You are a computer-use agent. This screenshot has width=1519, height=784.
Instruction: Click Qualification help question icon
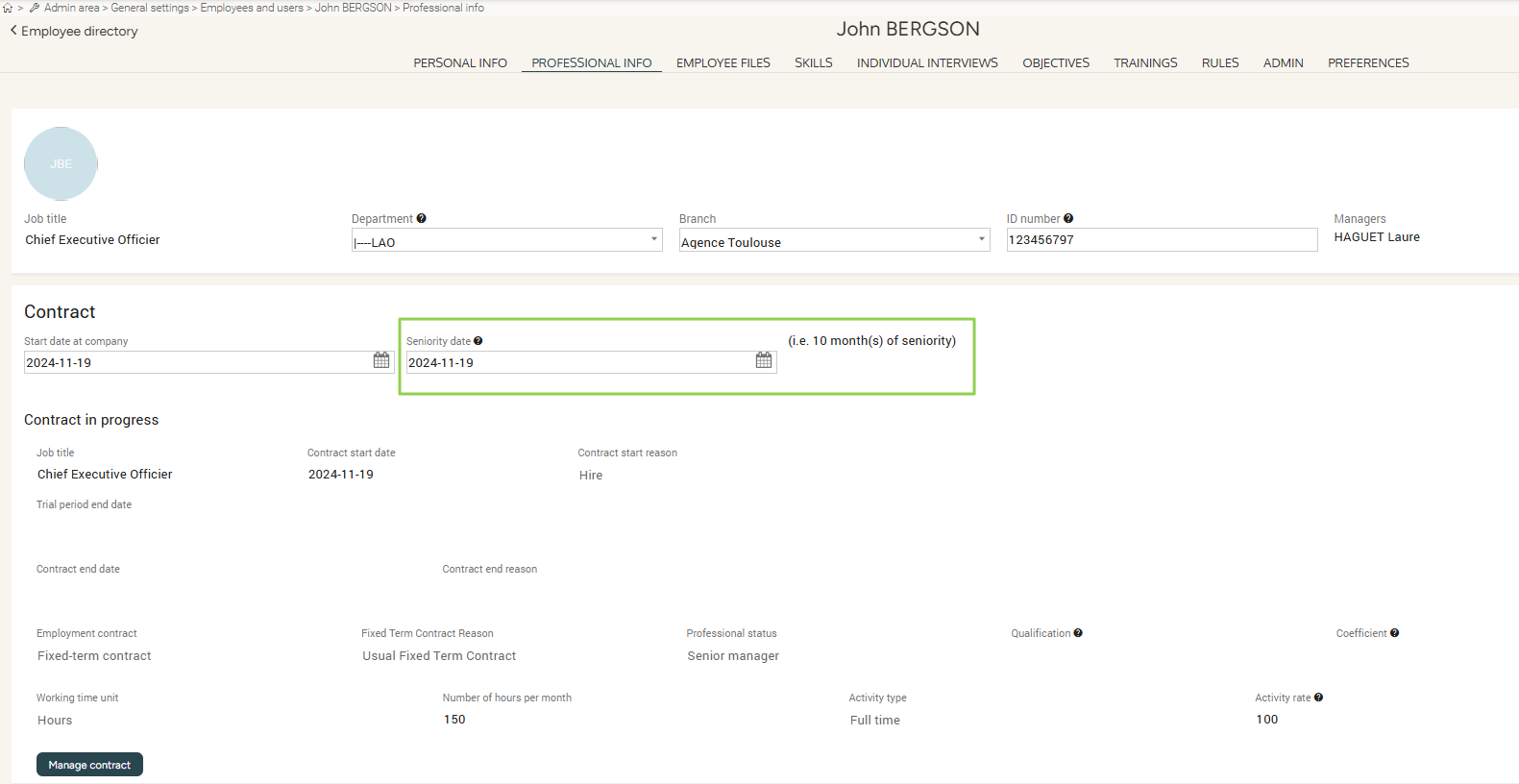pyautogui.click(x=1078, y=633)
